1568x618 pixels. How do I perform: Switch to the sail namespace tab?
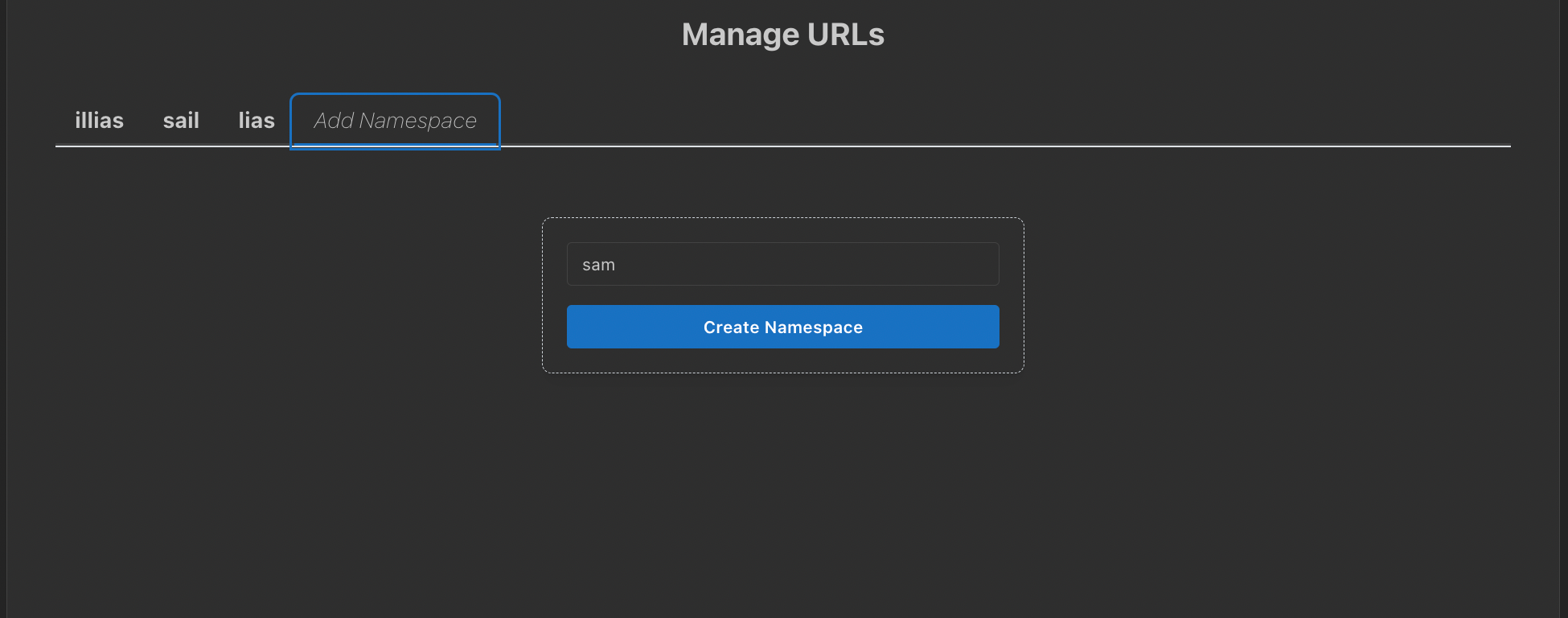181,121
